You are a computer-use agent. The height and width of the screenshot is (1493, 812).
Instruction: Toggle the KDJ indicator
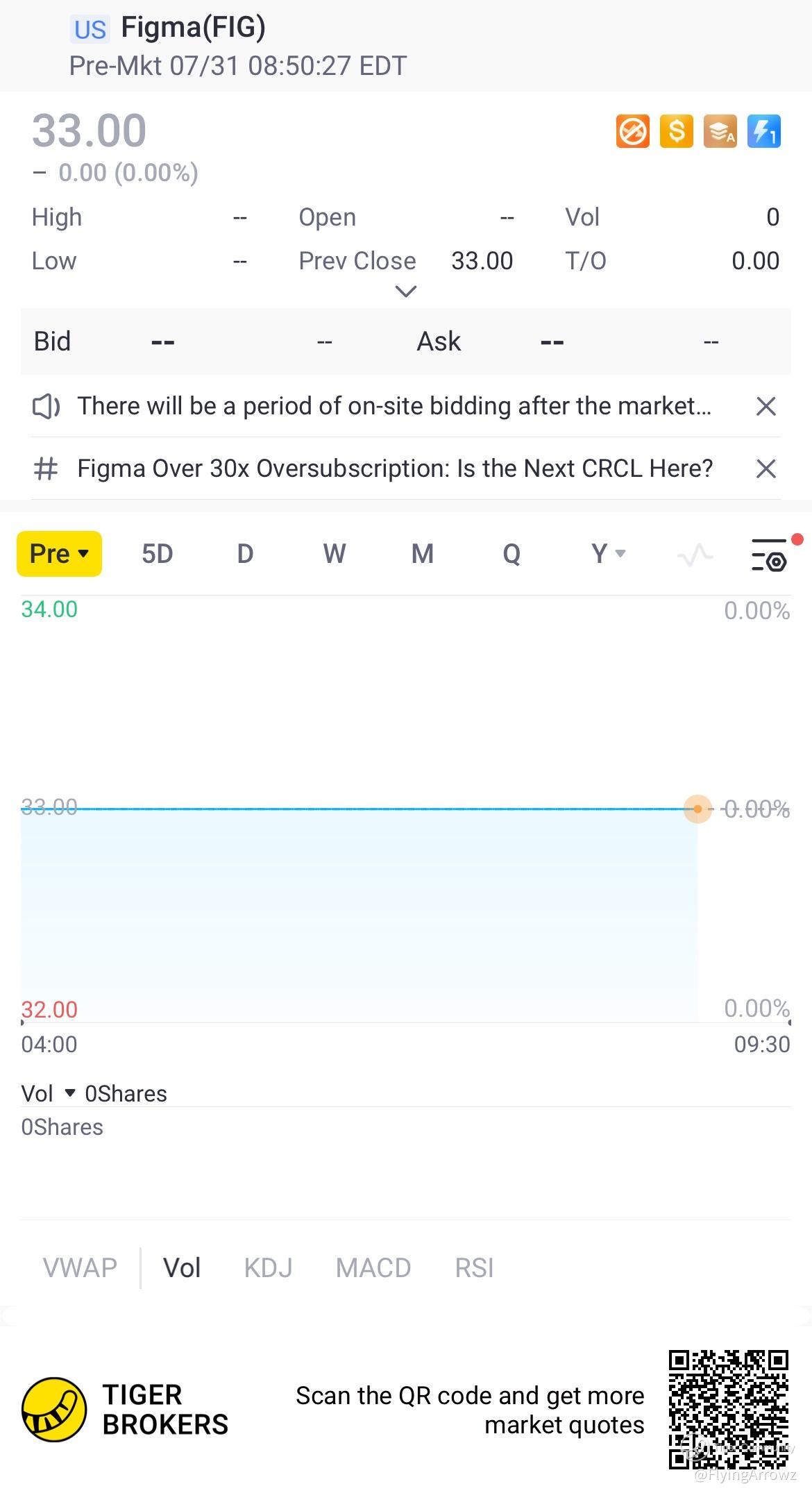click(268, 1267)
